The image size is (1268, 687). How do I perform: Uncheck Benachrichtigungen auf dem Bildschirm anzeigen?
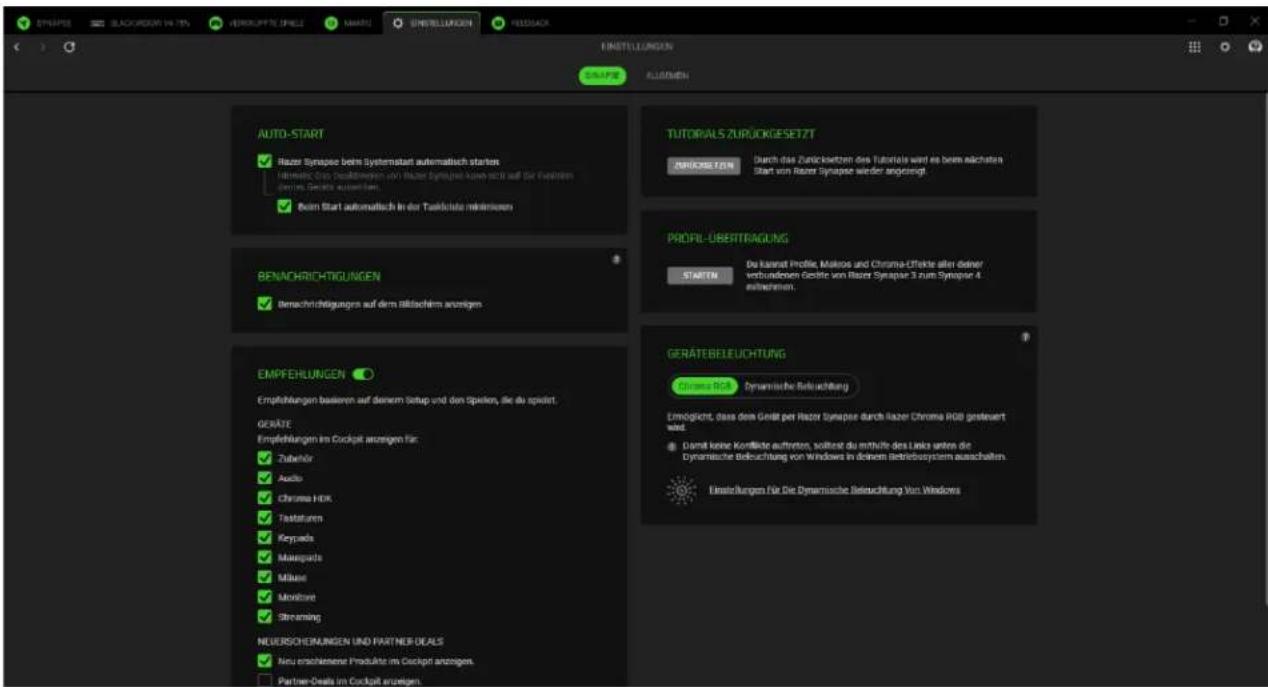click(x=264, y=303)
